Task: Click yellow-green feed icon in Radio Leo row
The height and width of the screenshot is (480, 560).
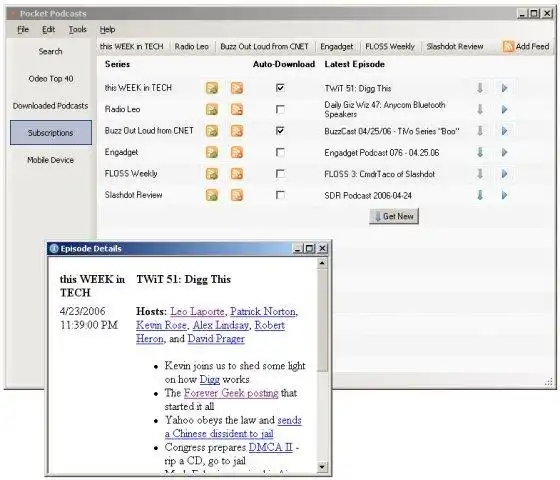Action: pos(212,109)
